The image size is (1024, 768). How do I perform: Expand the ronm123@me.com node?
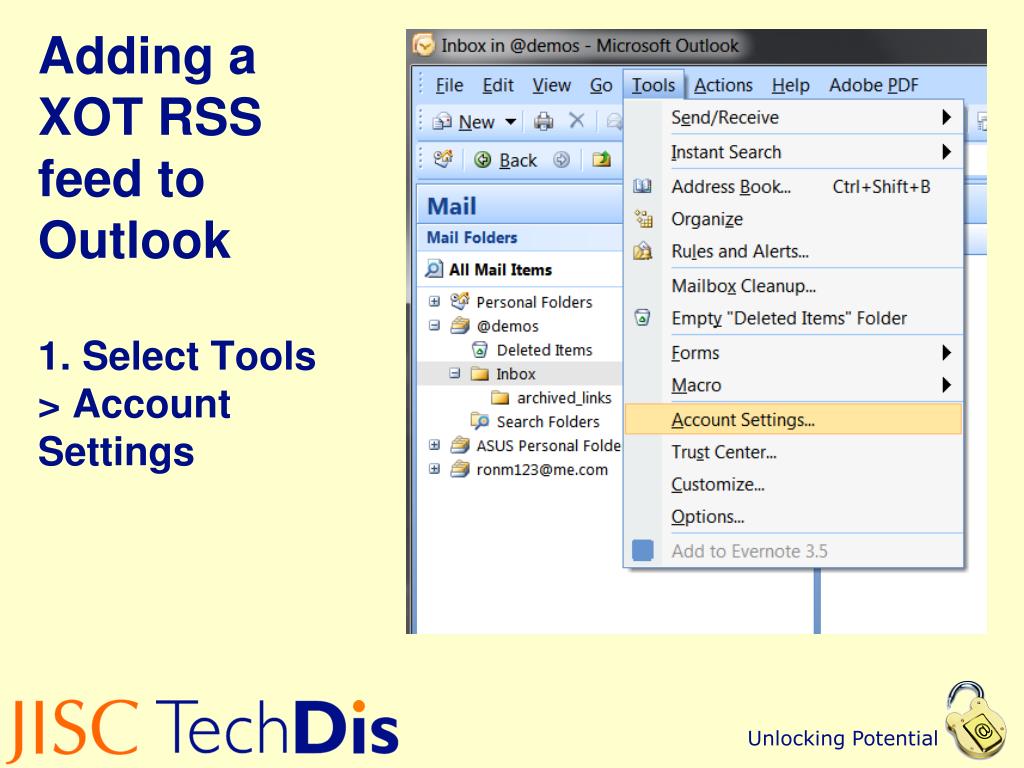(434, 469)
